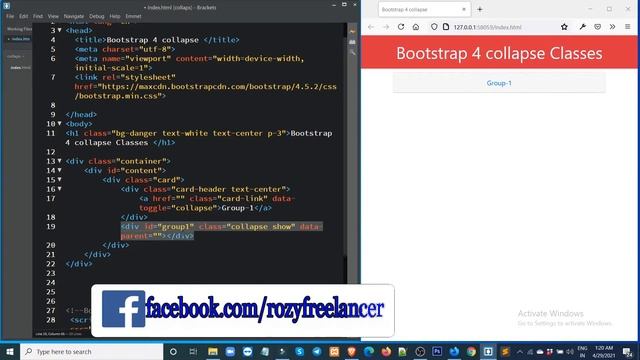Collapse the body tag fold arrow at line 10
Image resolution: width=640 pixels, height=360 pixels.
coord(60,123)
